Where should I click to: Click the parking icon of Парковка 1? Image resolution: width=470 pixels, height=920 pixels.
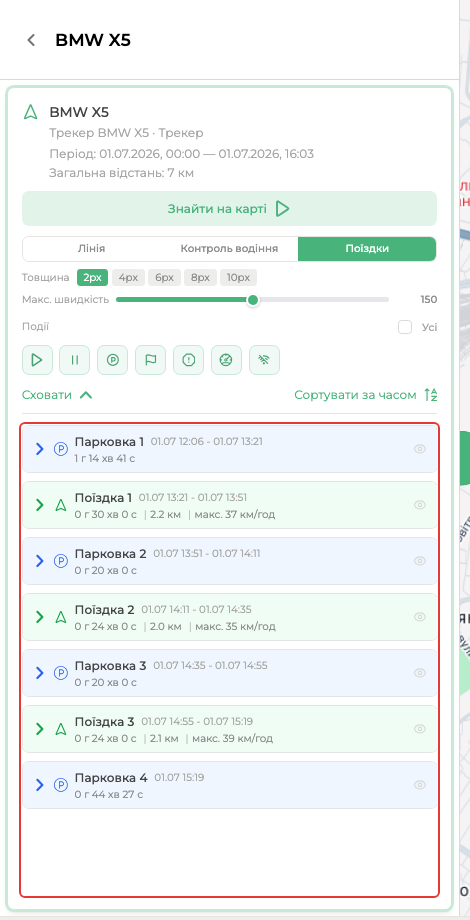[x=61, y=449]
